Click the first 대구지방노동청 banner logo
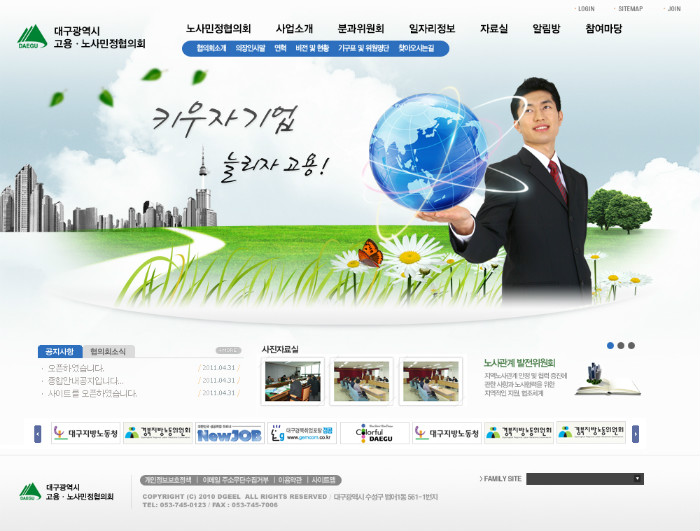The height and width of the screenshot is (531, 700). pos(86,434)
